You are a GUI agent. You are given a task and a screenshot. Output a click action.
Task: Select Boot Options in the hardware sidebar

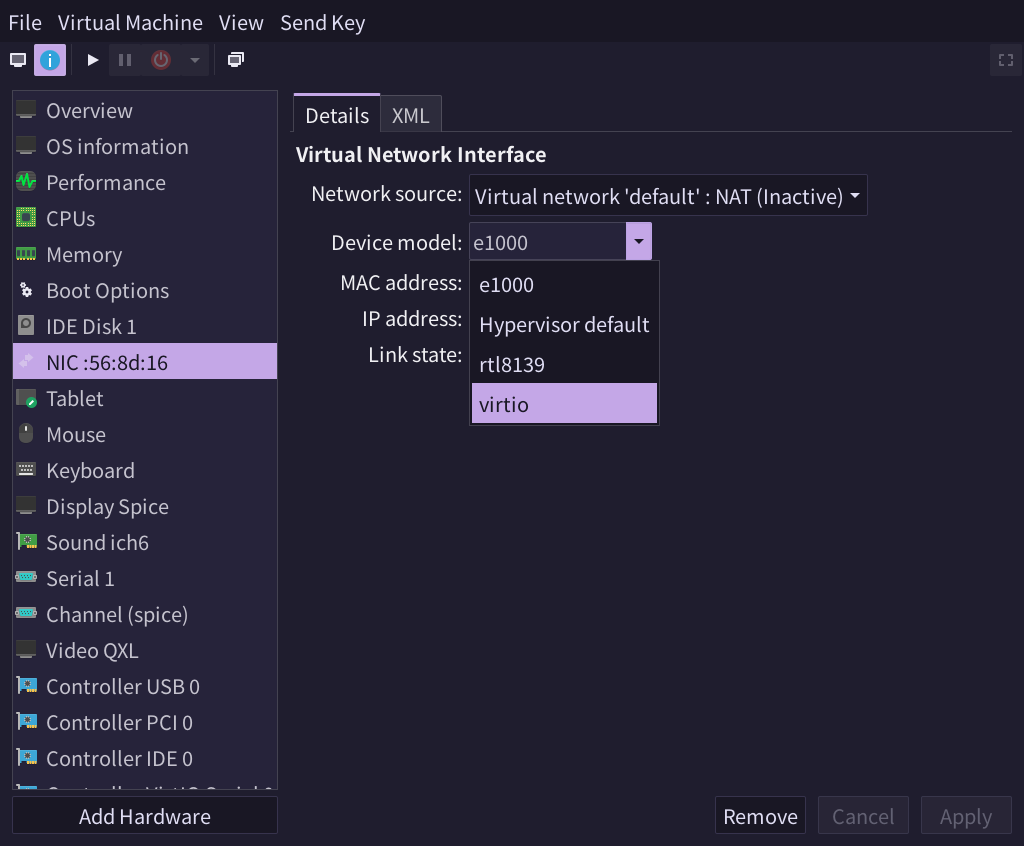pos(107,290)
